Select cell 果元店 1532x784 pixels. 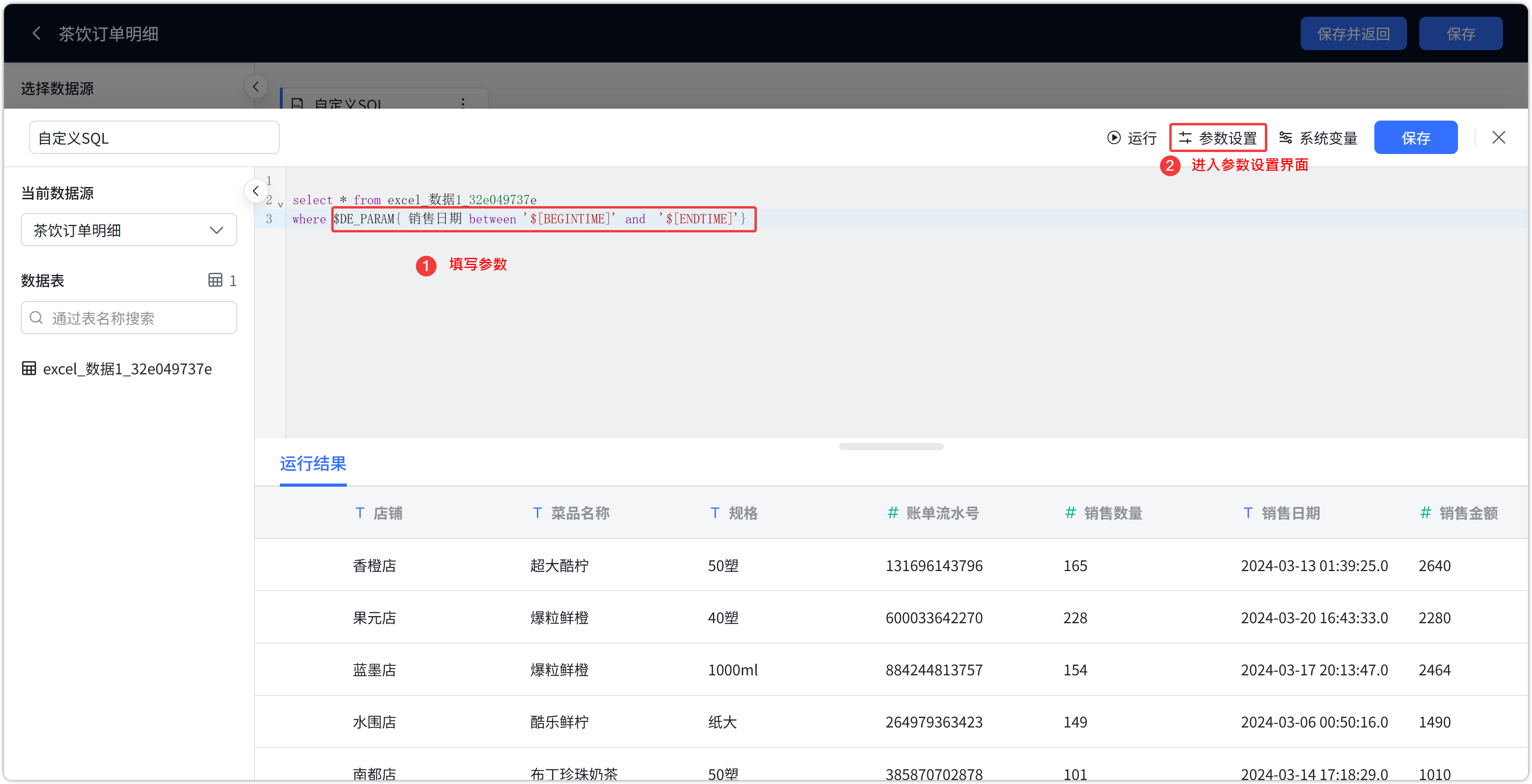[374, 618]
